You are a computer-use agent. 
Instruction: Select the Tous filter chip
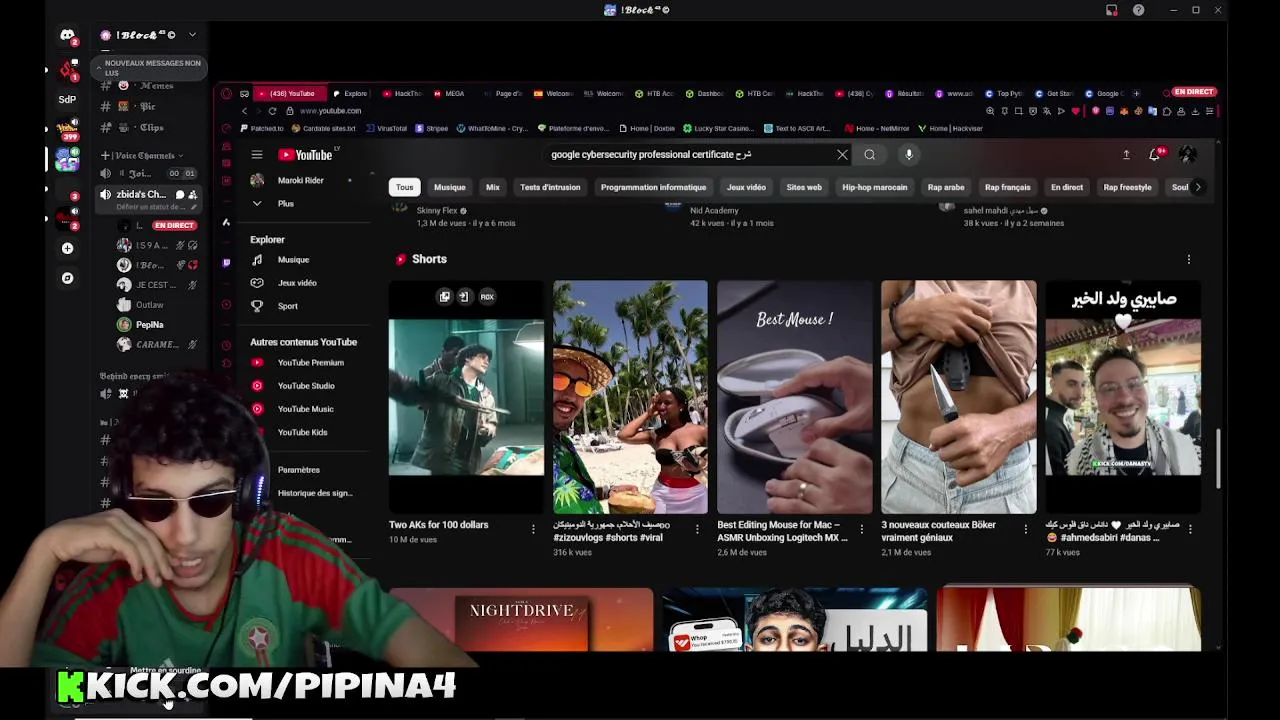pos(404,187)
